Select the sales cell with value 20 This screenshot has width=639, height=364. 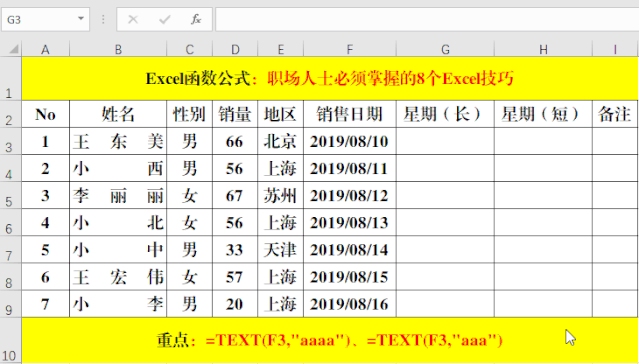[x=235, y=304]
